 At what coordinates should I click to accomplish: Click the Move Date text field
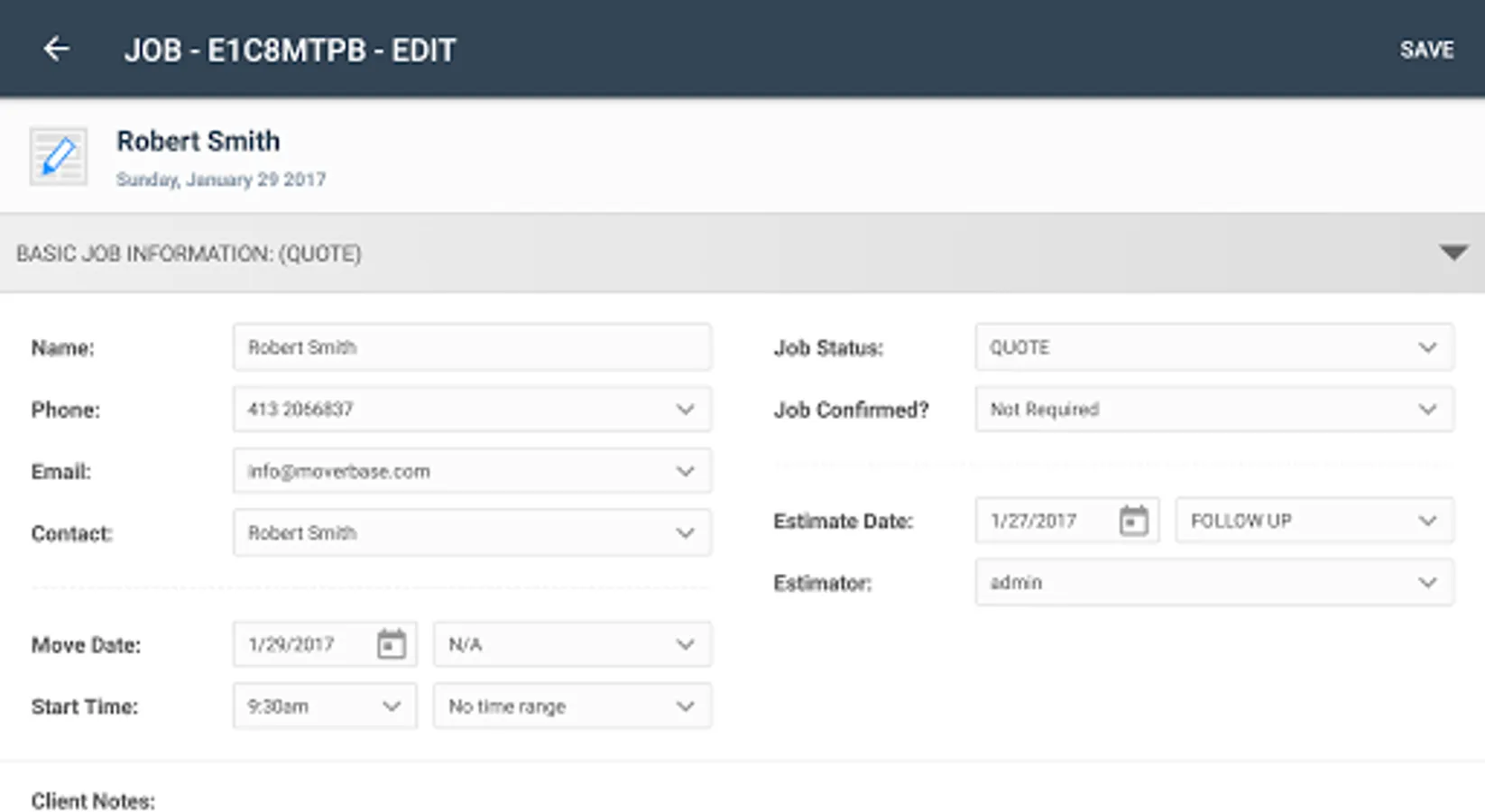tap(302, 644)
